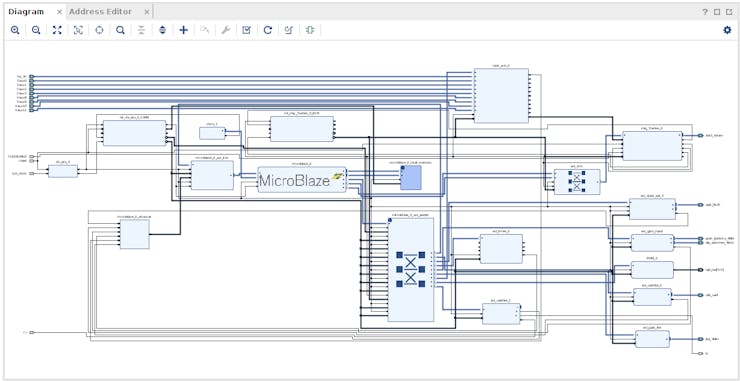Switch to the Diagram tab

[x=26, y=12]
